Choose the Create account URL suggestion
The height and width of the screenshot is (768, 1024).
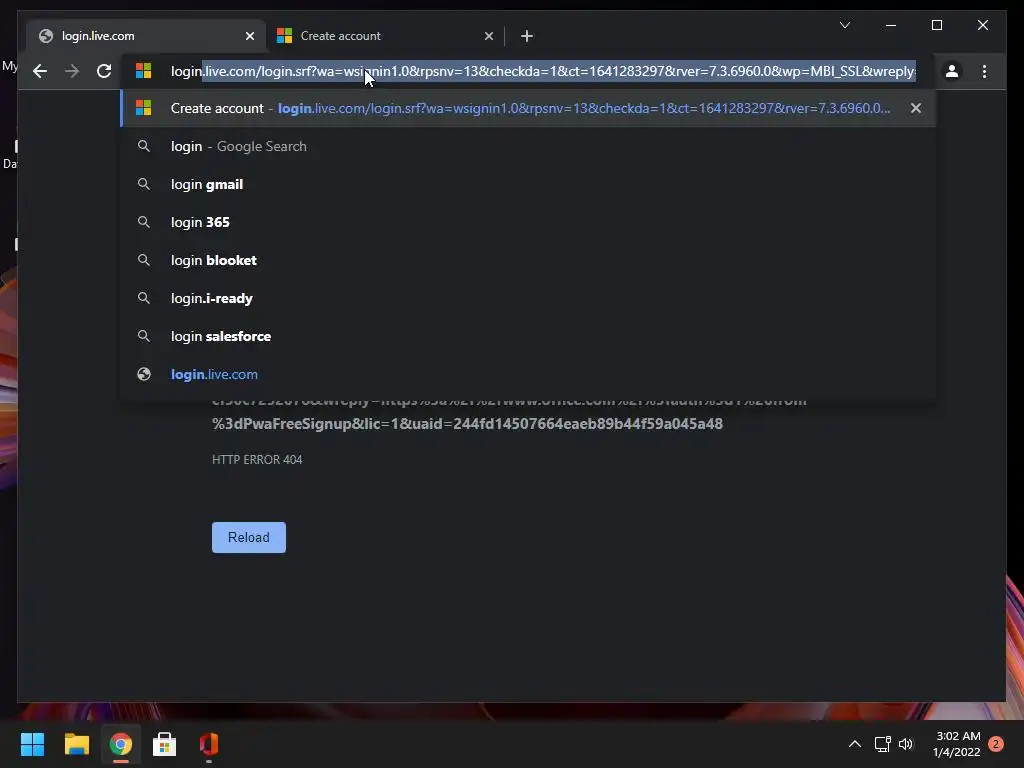(x=528, y=108)
